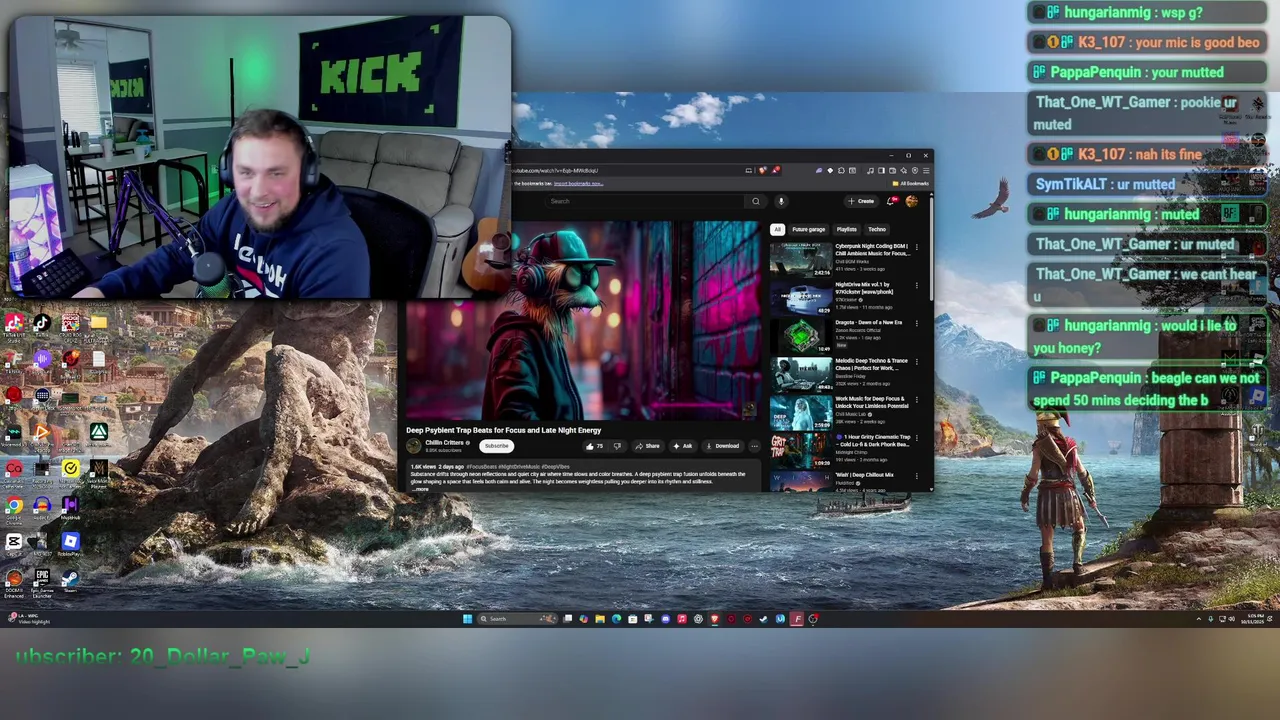Open the Chillin Critters channel link
Screen dimensions: 1280x720
tap(444, 442)
